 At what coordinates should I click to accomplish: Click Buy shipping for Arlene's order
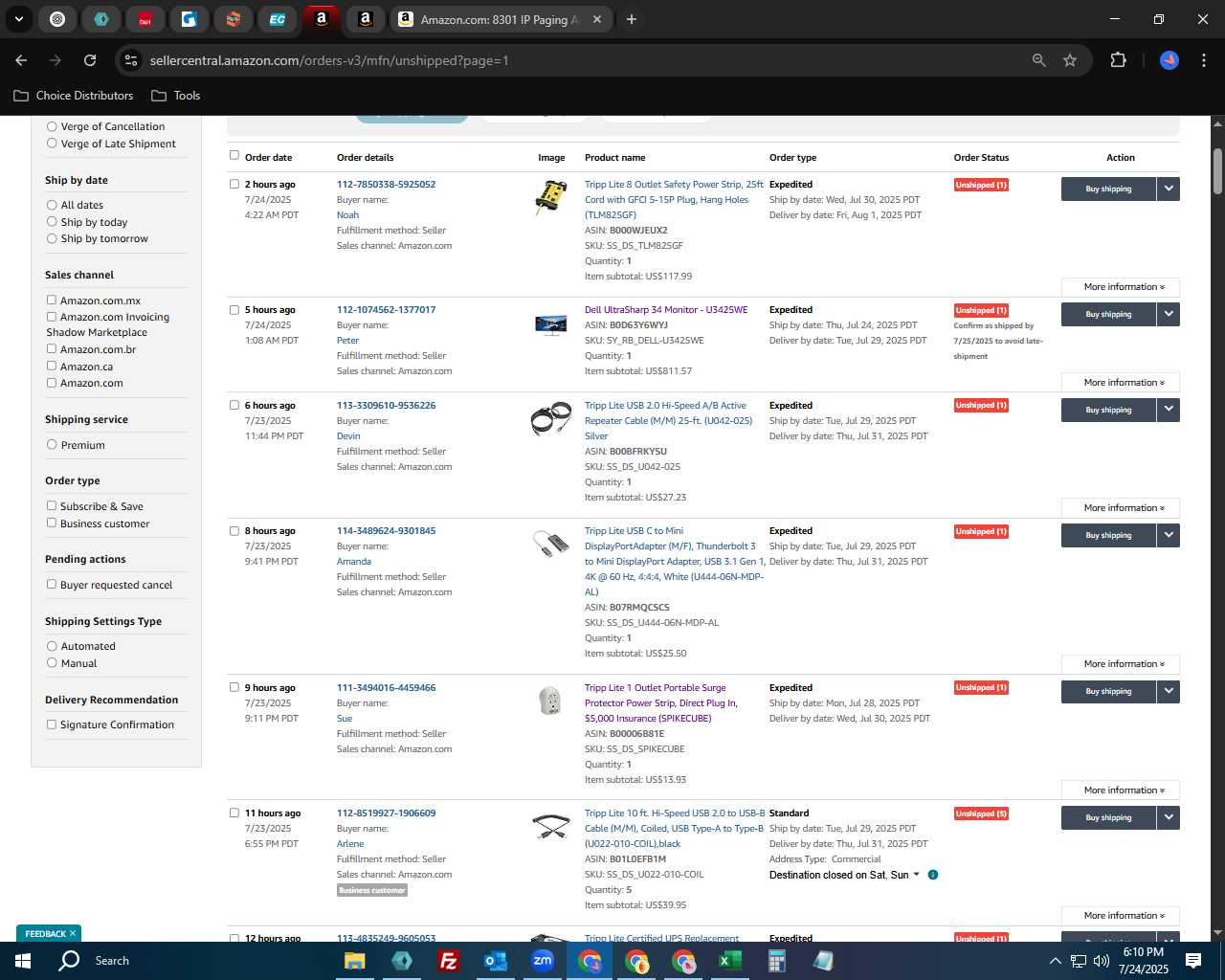click(1108, 817)
